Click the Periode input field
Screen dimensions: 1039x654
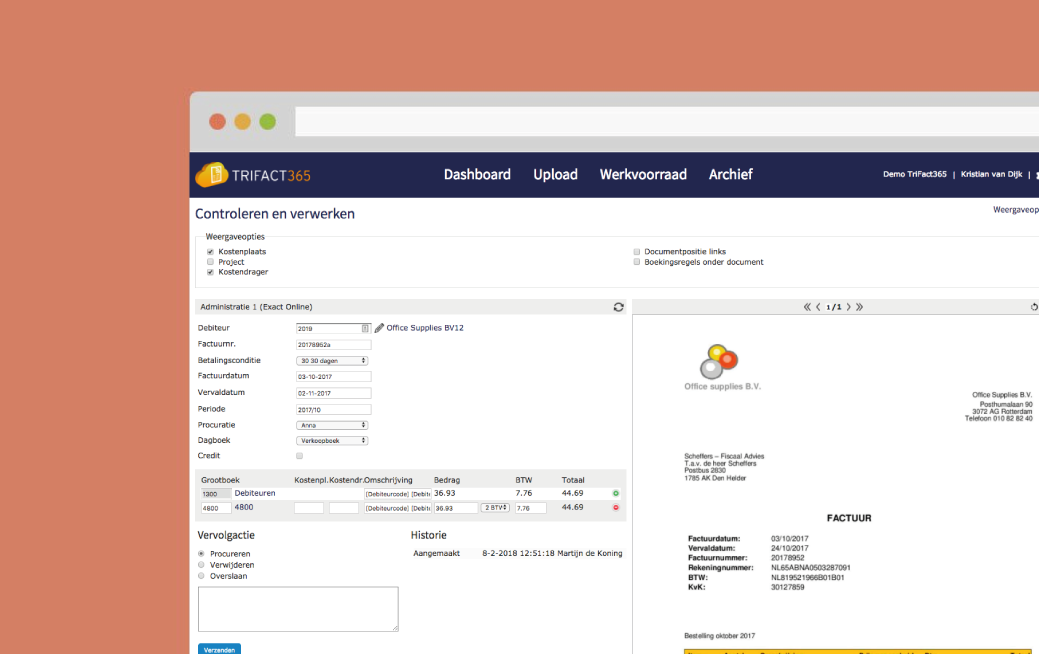click(x=333, y=409)
